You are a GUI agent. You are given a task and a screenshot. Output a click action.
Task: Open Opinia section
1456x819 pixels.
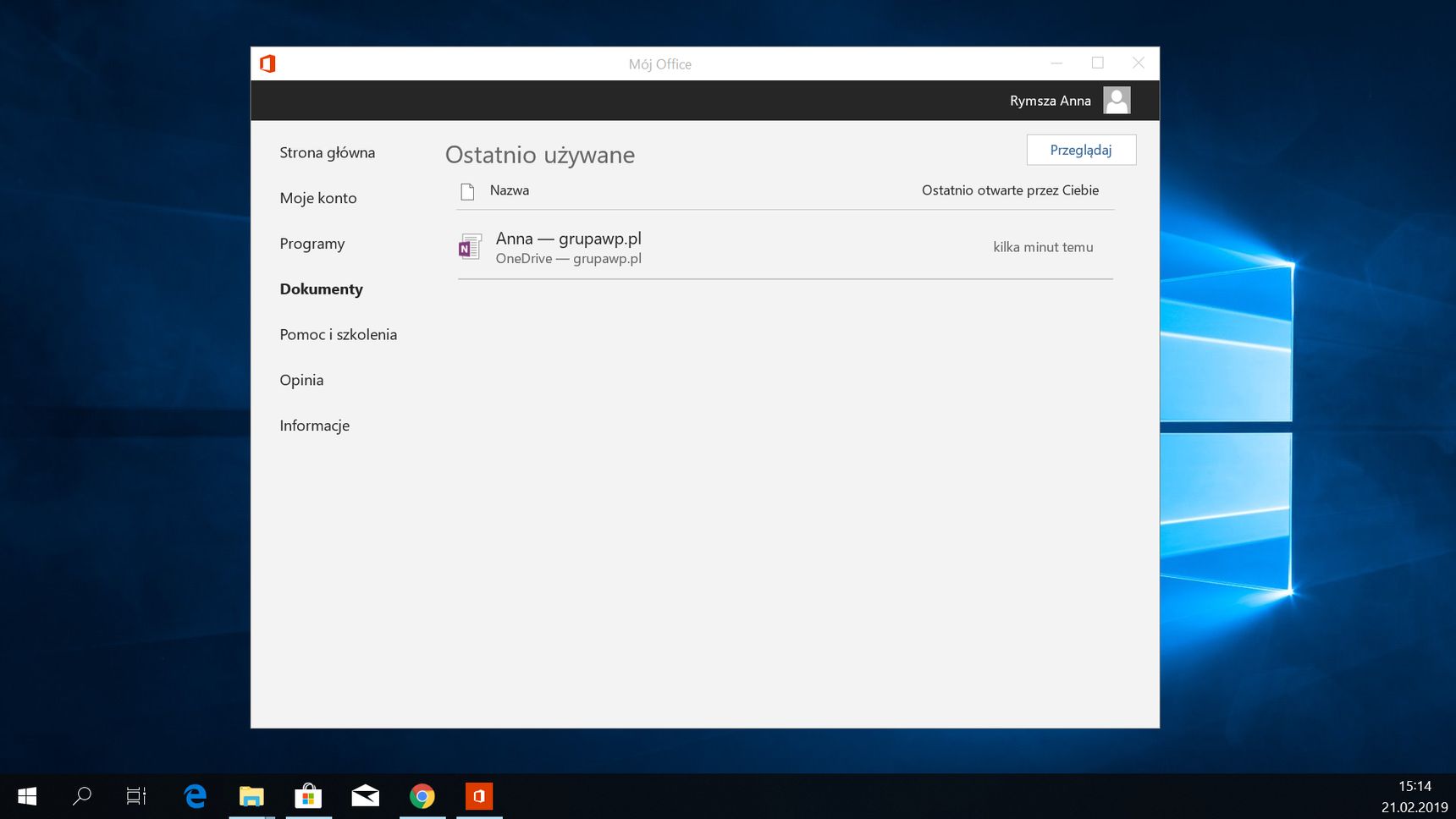(x=301, y=380)
